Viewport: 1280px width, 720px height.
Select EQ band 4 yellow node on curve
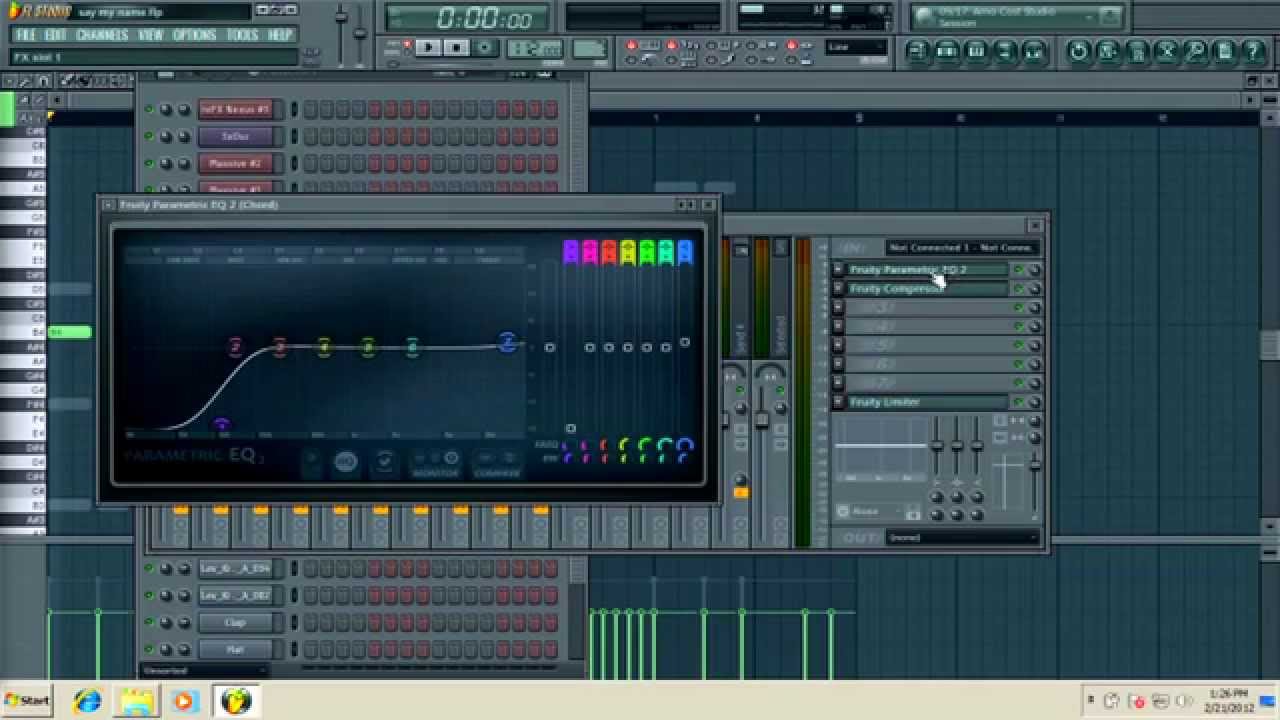(324, 347)
